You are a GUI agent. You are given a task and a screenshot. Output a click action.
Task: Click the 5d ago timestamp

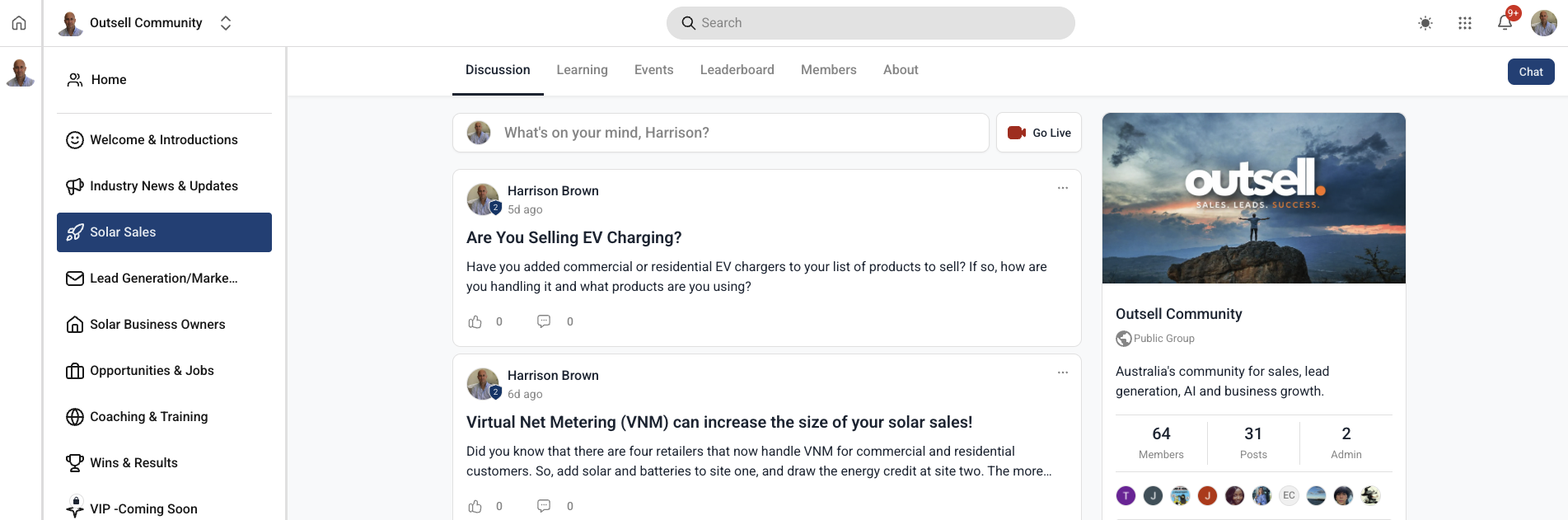(525, 210)
